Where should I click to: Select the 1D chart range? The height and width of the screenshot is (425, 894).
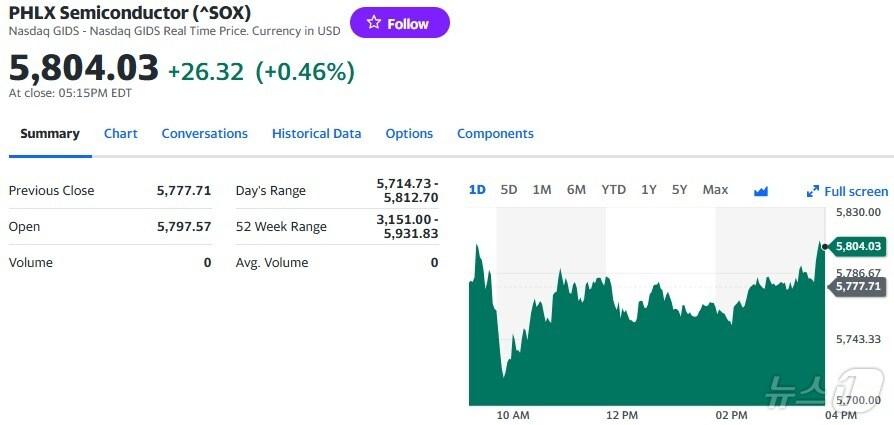click(477, 190)
